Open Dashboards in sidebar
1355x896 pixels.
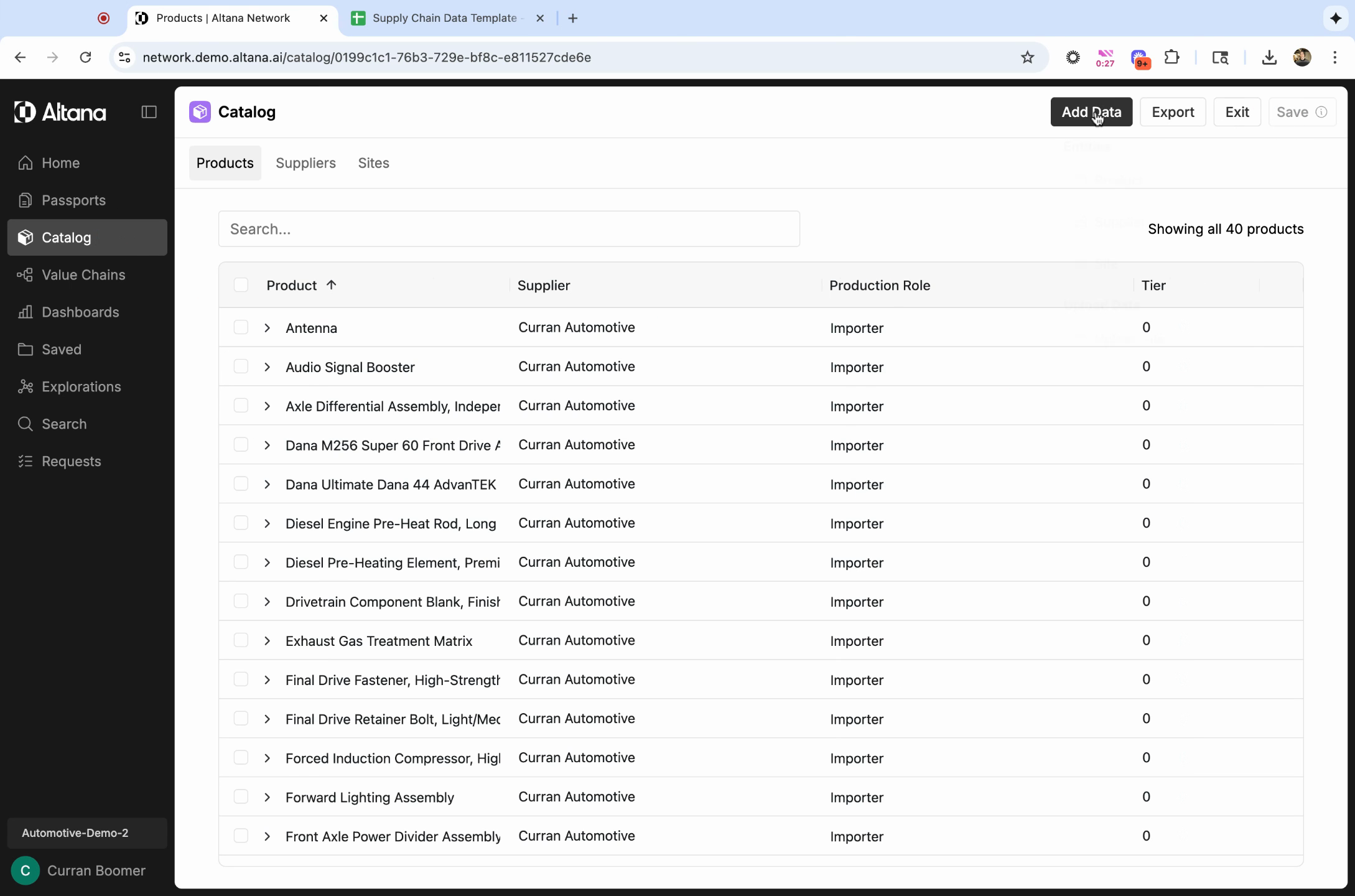click(80, 312)
